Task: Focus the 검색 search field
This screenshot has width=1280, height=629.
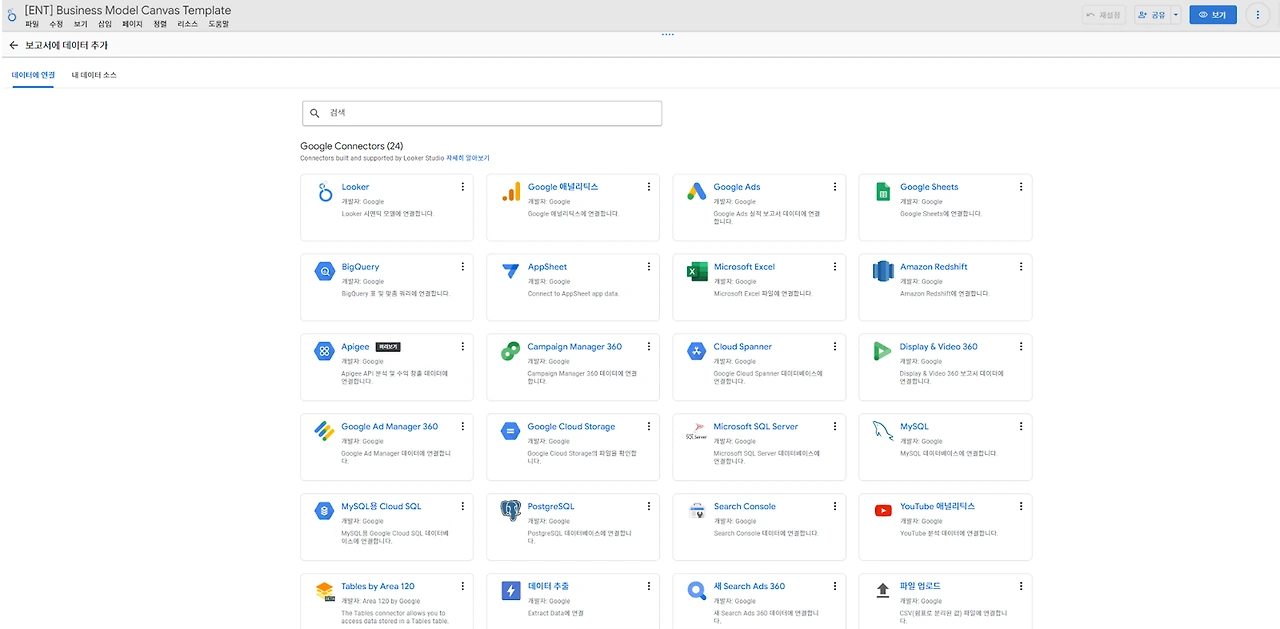Action: (482, 114)
